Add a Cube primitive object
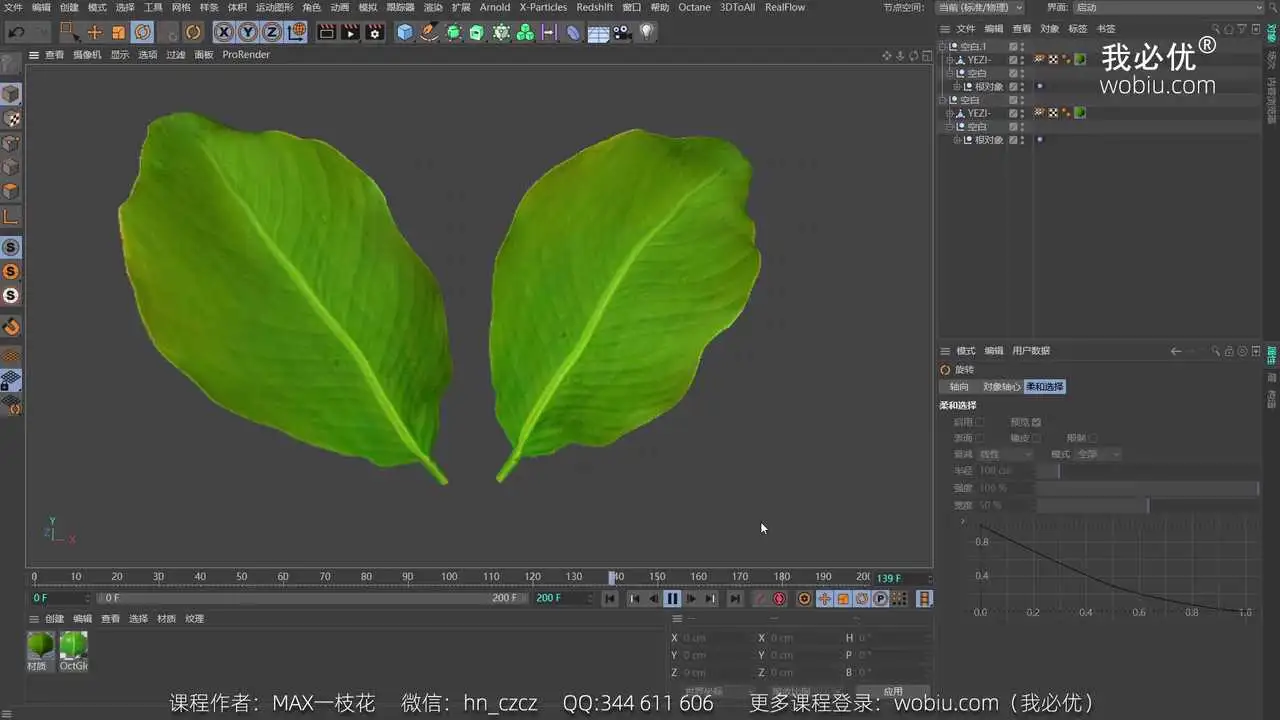This screenshot has width=1280, height=720. (405, 32)
